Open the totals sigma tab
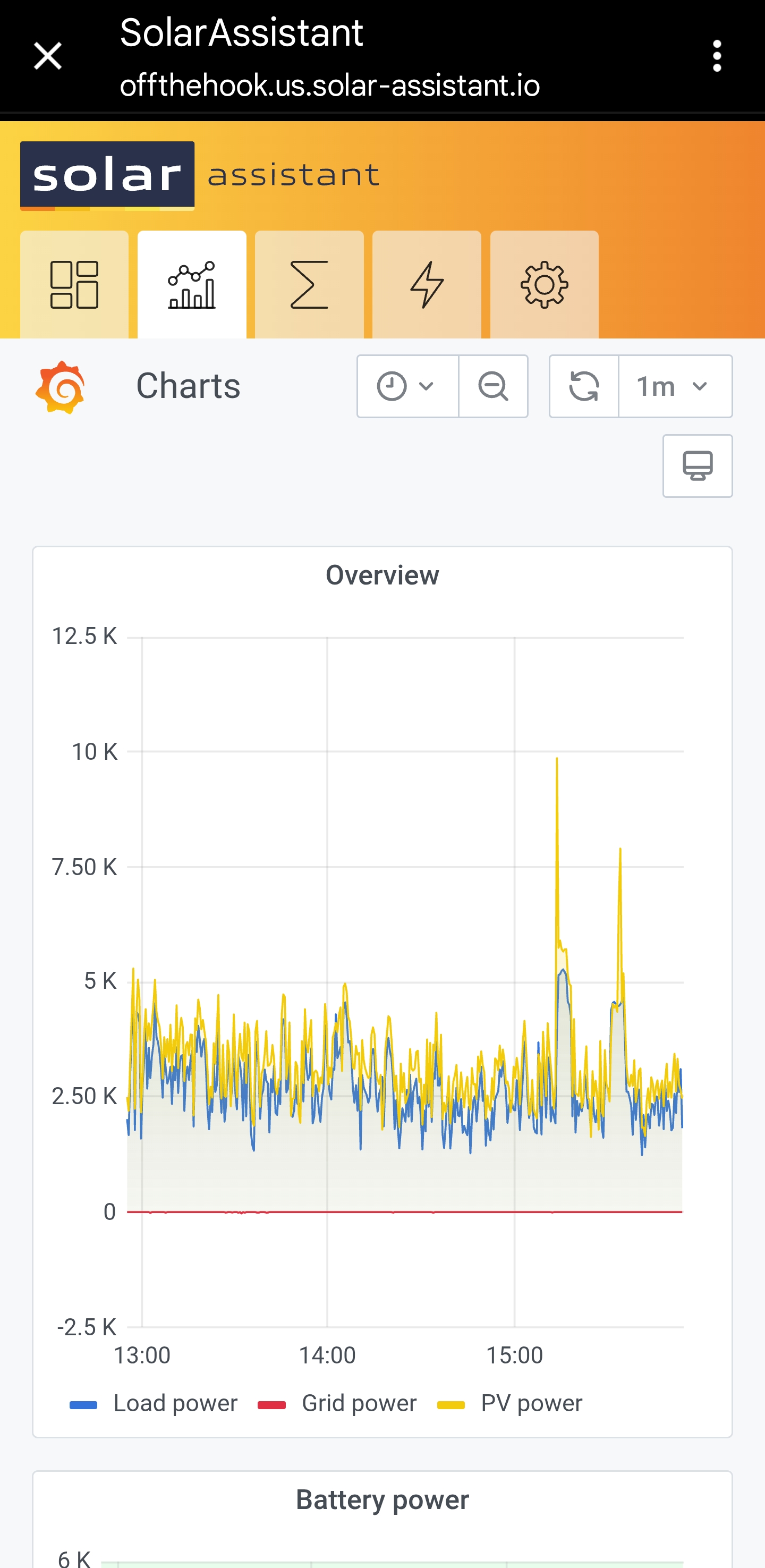This screenshot has height=1568, width=765. click(309, 284)
